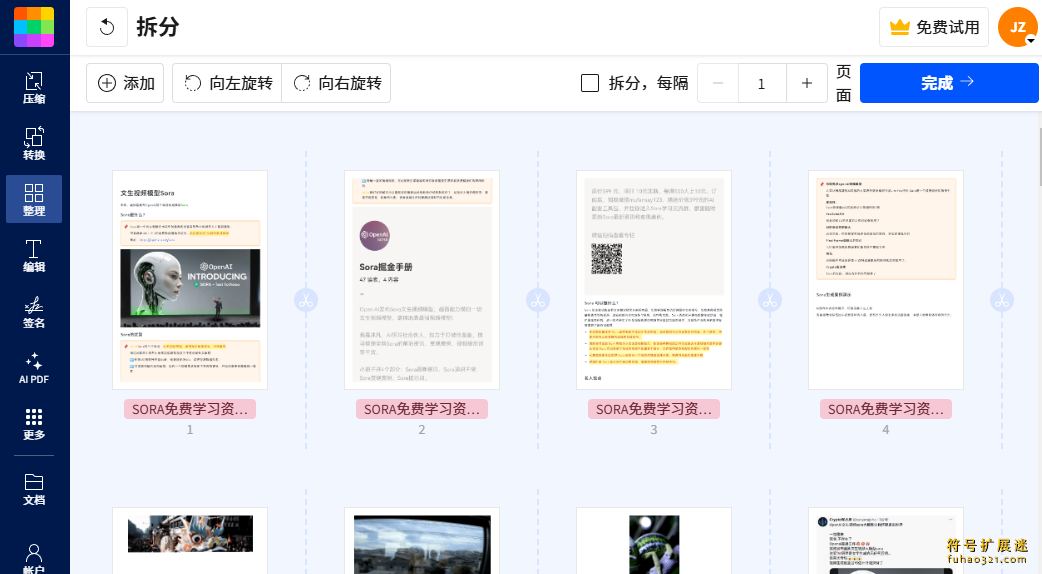Select second-row thumbnail with flower photo
This screenshot has height=574, width=1042.
click(x=654, y=541)
